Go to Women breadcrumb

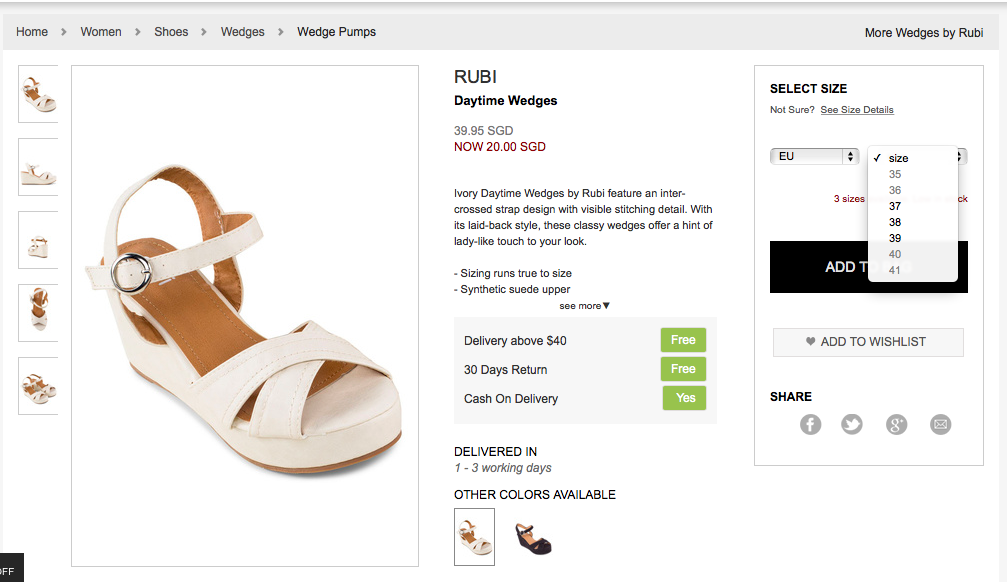pyautogui.click(x=101, y=31)
